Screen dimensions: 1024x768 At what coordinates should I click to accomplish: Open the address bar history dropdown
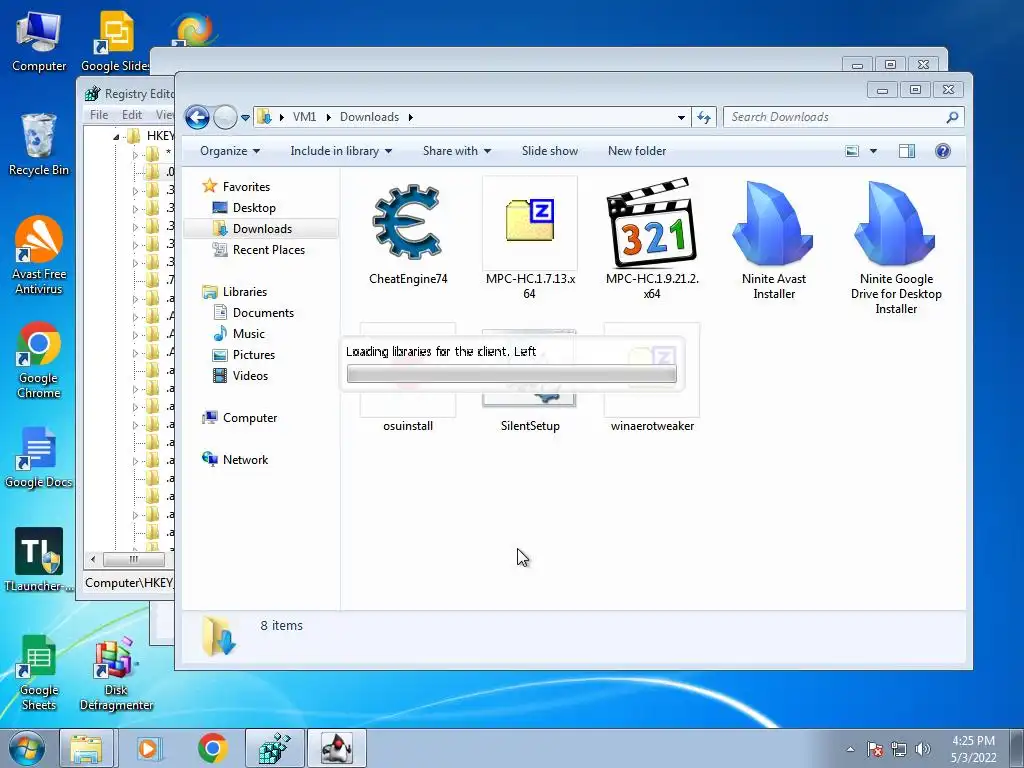click(x=681, y=118)
